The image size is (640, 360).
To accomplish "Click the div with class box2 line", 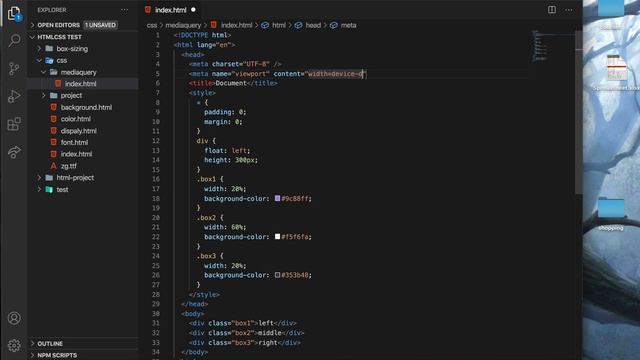I will pos(247,333).
